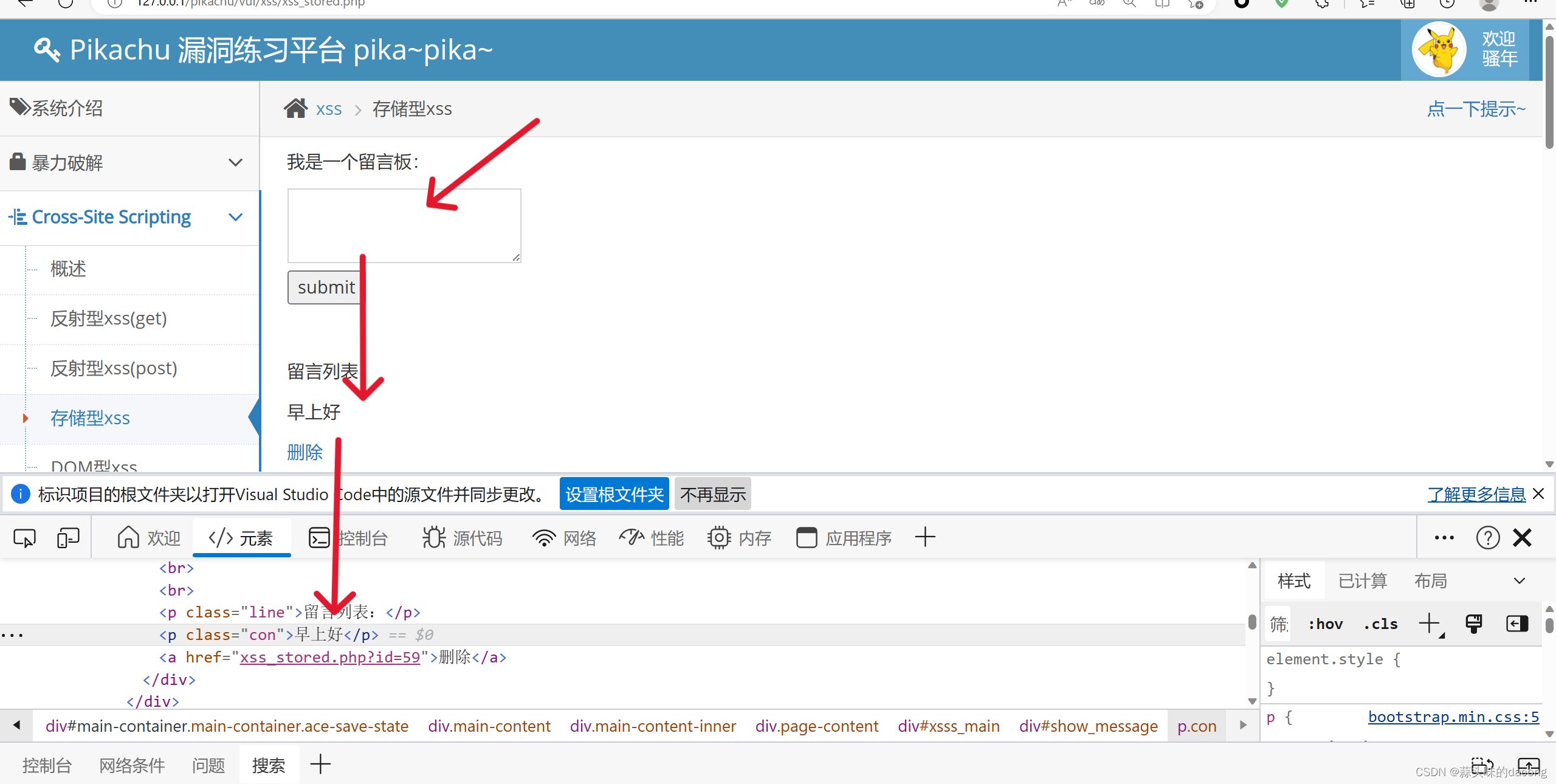Toggle :hov element state panel

point(1325,624)
